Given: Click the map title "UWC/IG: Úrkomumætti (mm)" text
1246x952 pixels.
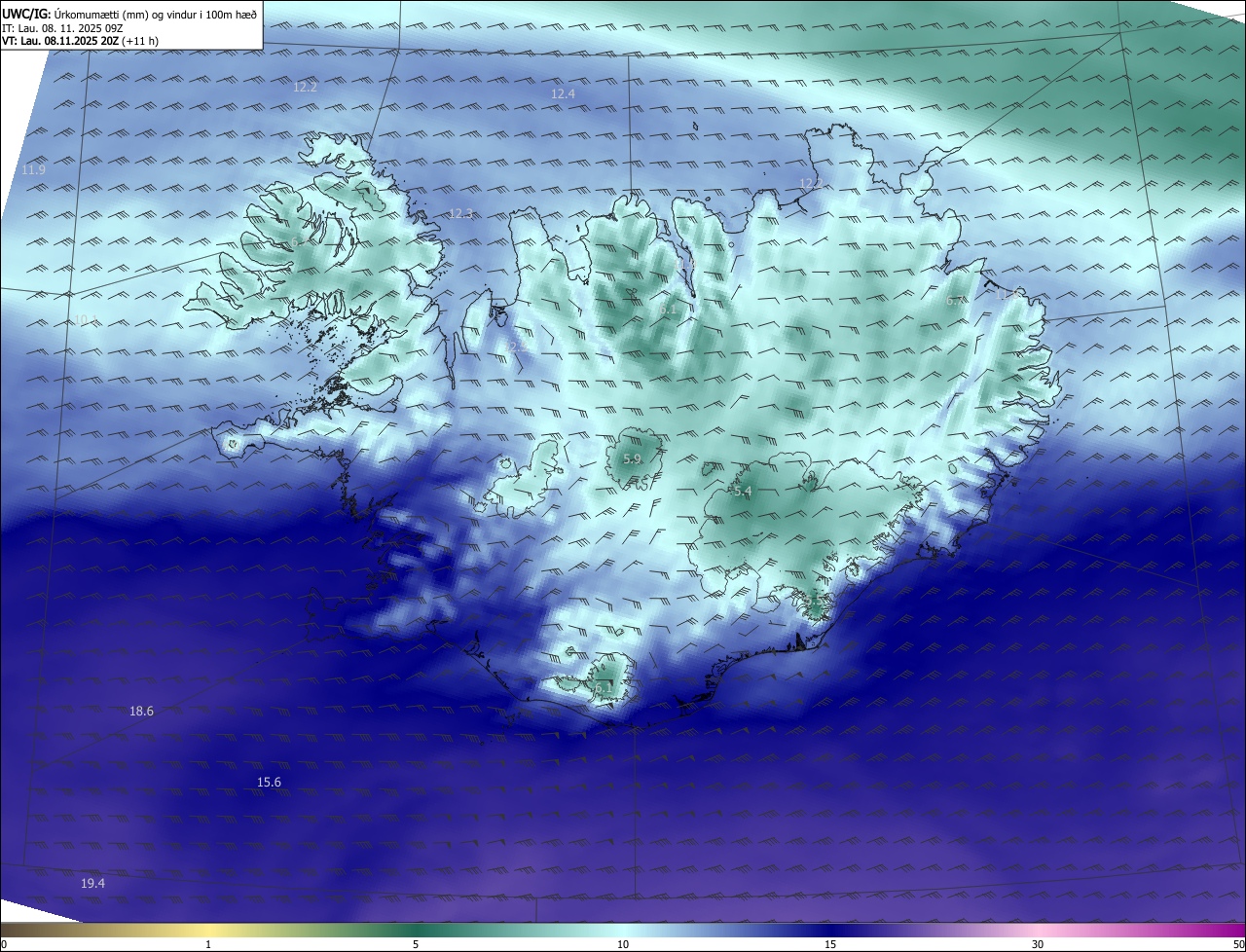Looking at the screenshot, I should coord(75,14).
